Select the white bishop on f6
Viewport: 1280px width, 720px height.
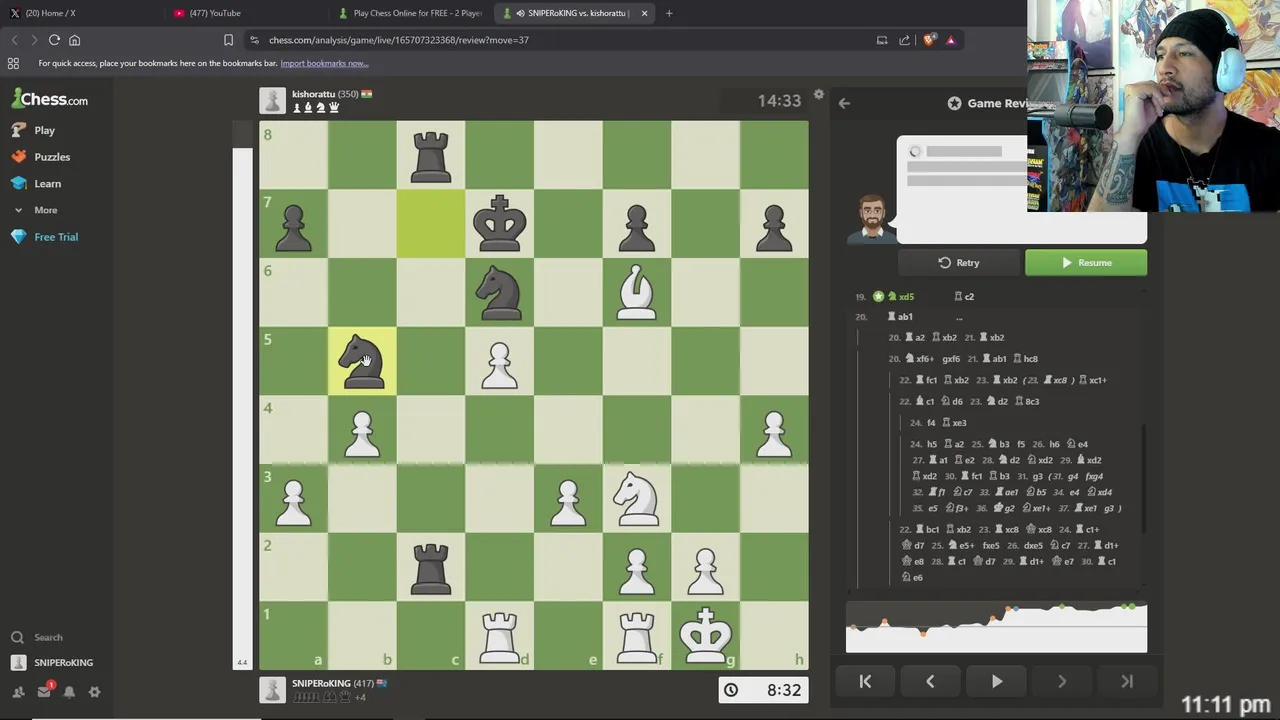637,292
